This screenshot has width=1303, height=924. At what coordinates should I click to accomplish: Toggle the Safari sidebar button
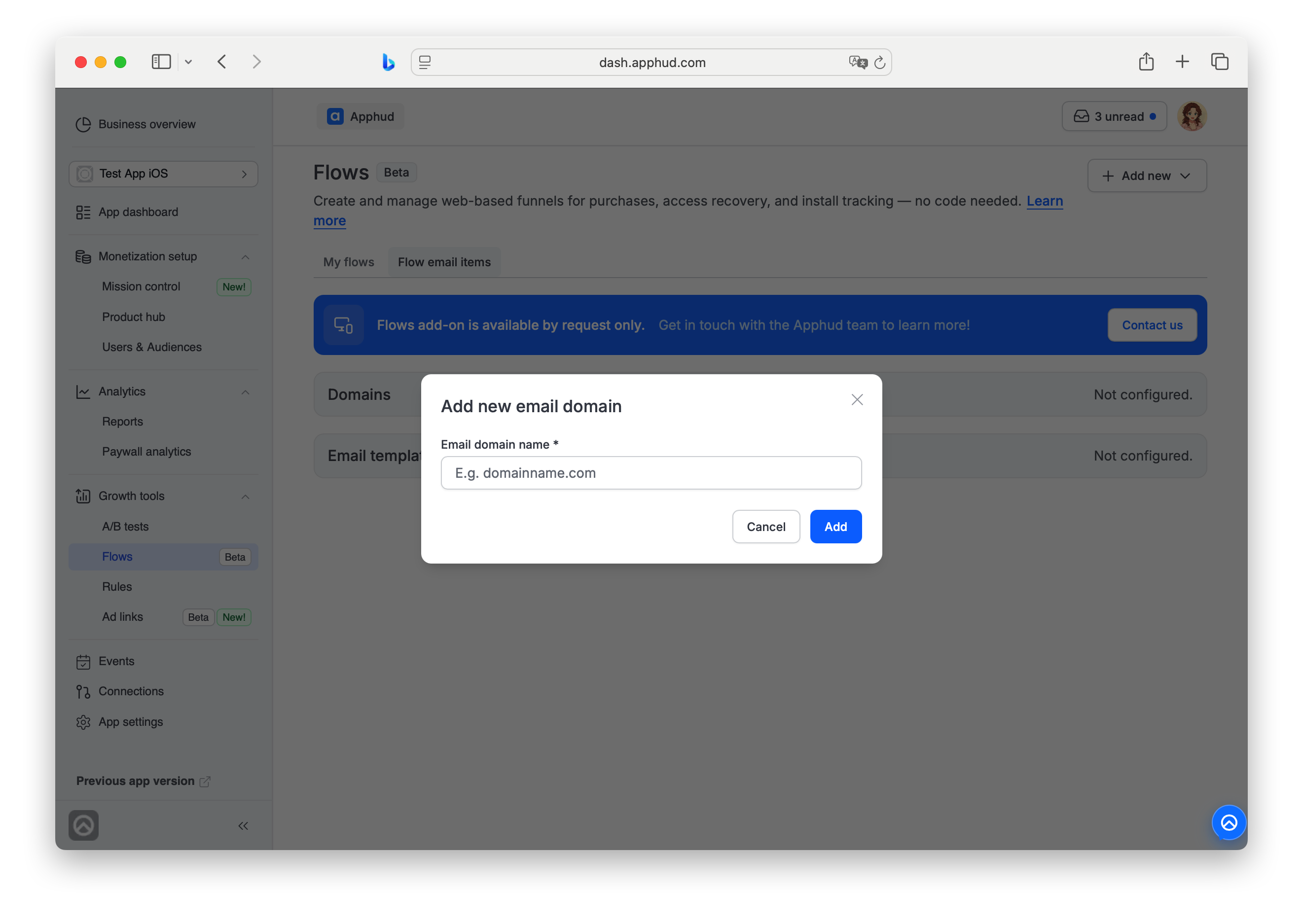[x=162, y=62]
